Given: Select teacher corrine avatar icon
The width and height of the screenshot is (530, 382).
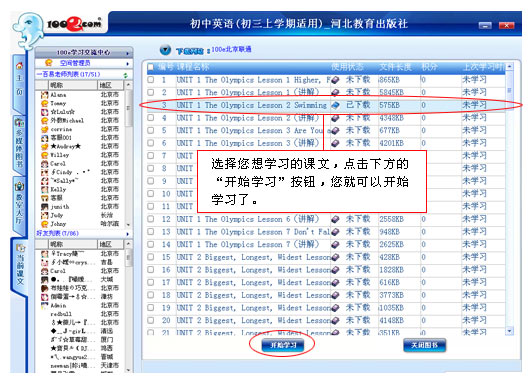Looking at the screenshot, I should 44,129.
